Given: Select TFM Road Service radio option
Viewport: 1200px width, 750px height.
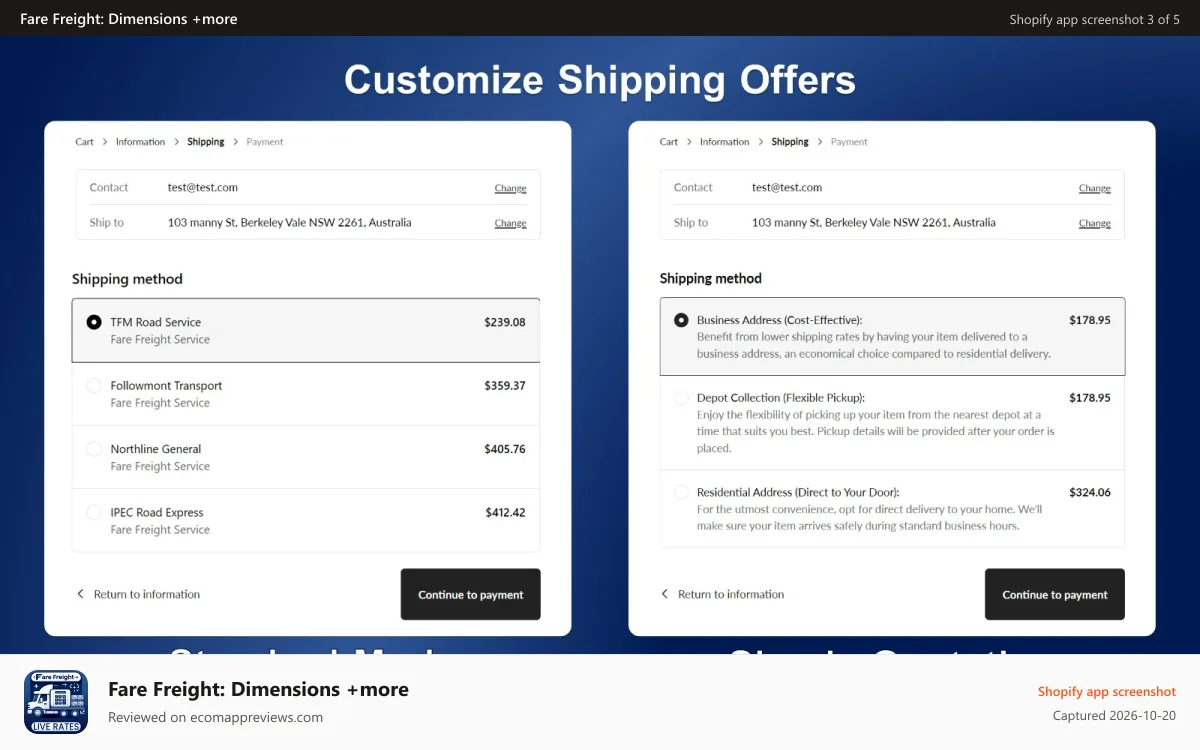Looking at the screenshot, I should (x=94, y=322).
